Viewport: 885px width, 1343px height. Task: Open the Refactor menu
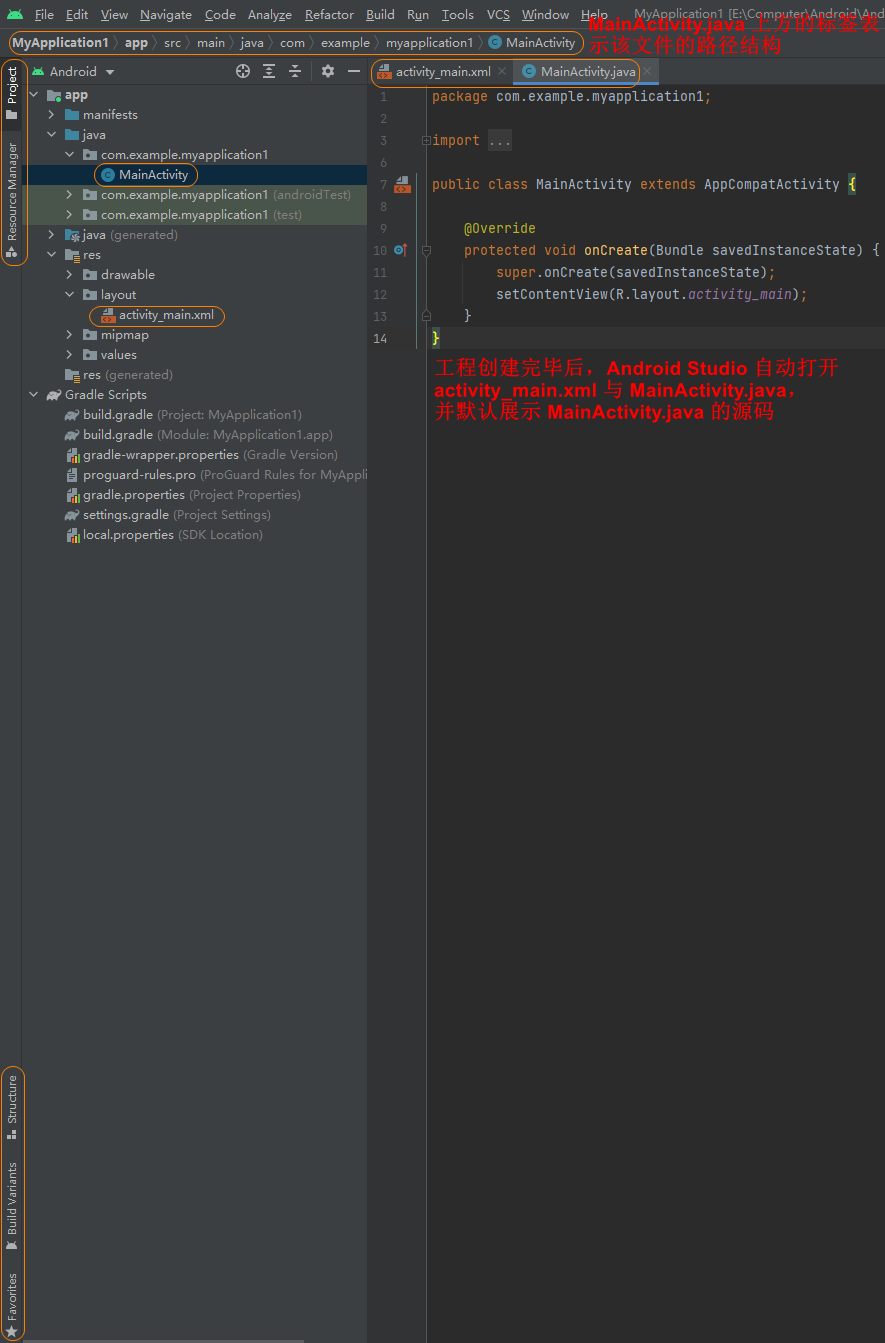coord(329,15)
